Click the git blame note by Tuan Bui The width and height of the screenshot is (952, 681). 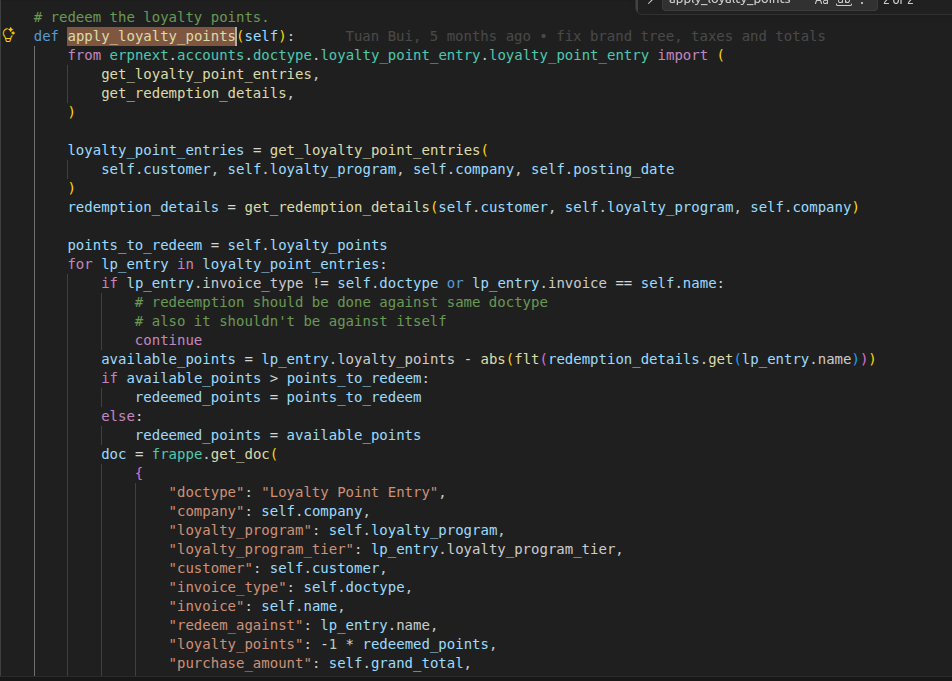point(585,36)
